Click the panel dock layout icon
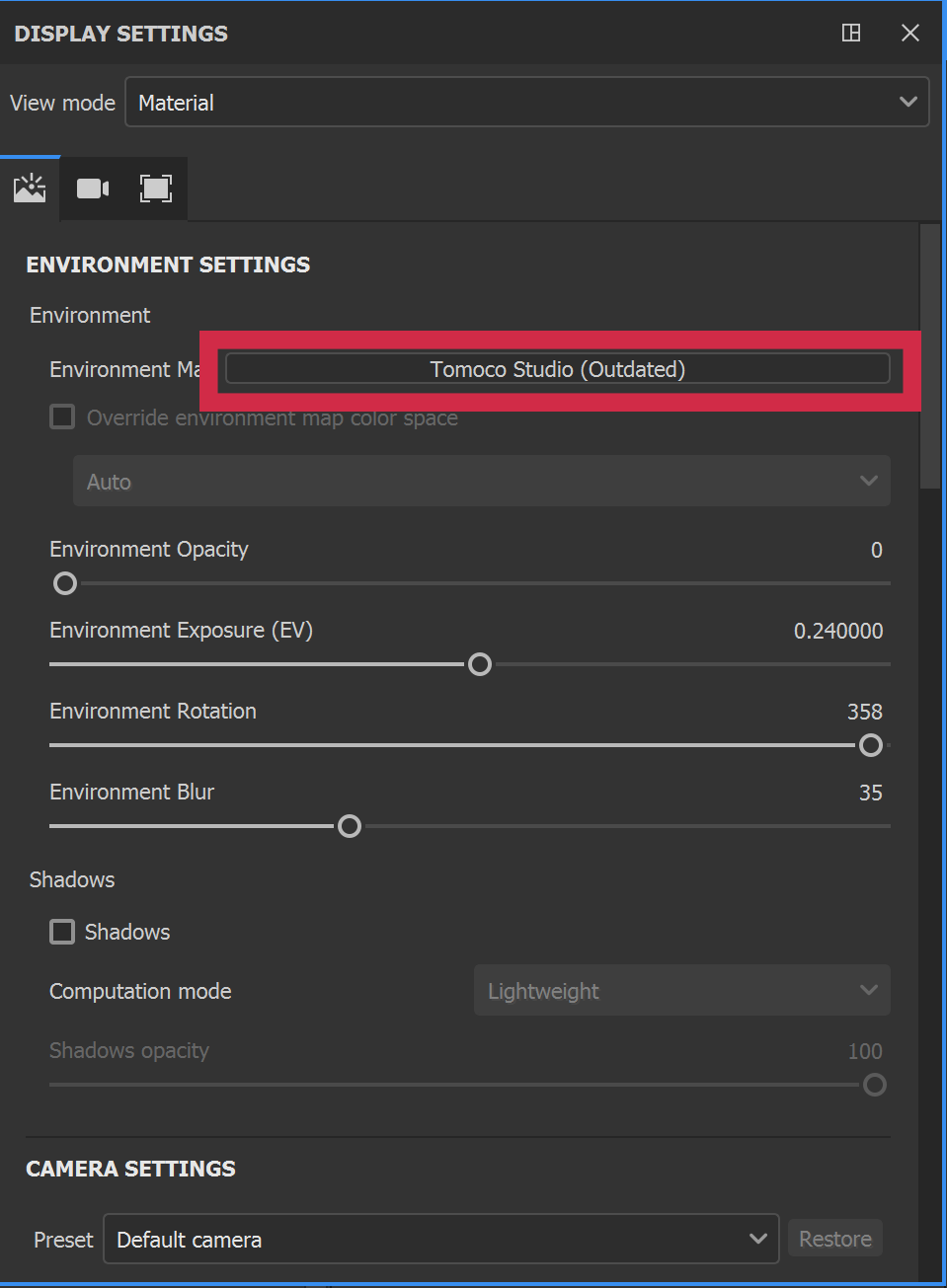Screen dimensions: 947x1288 coord(851,34)
